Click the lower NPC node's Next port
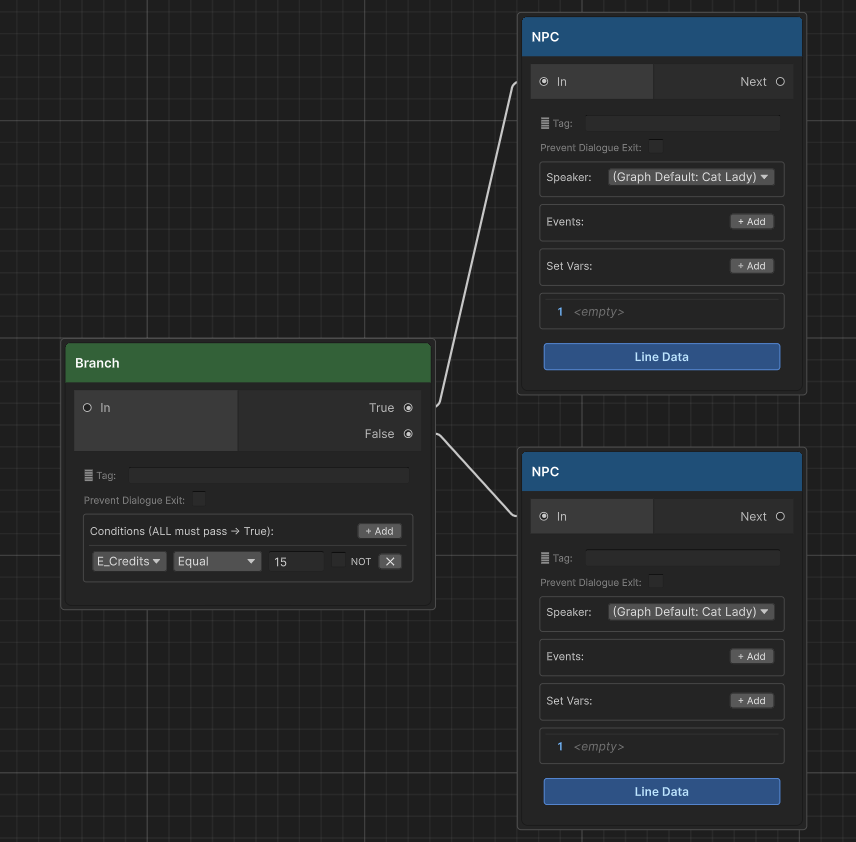The height and width of the screenshot is (842, 856). 780,517
